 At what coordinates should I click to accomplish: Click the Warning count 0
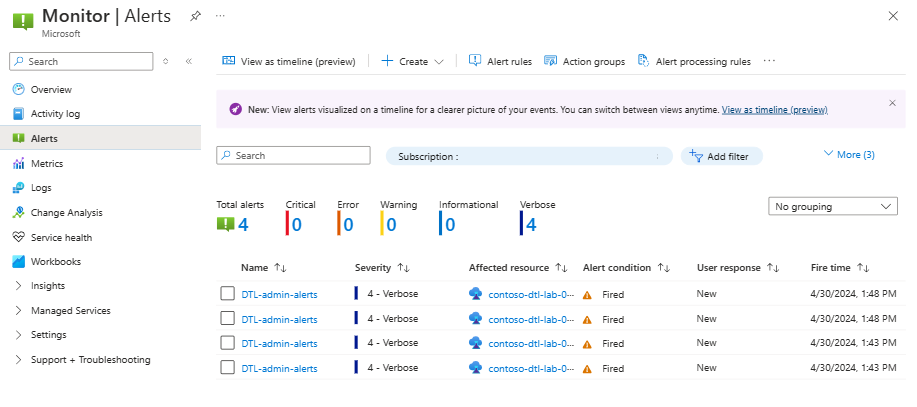pos(391,225)
